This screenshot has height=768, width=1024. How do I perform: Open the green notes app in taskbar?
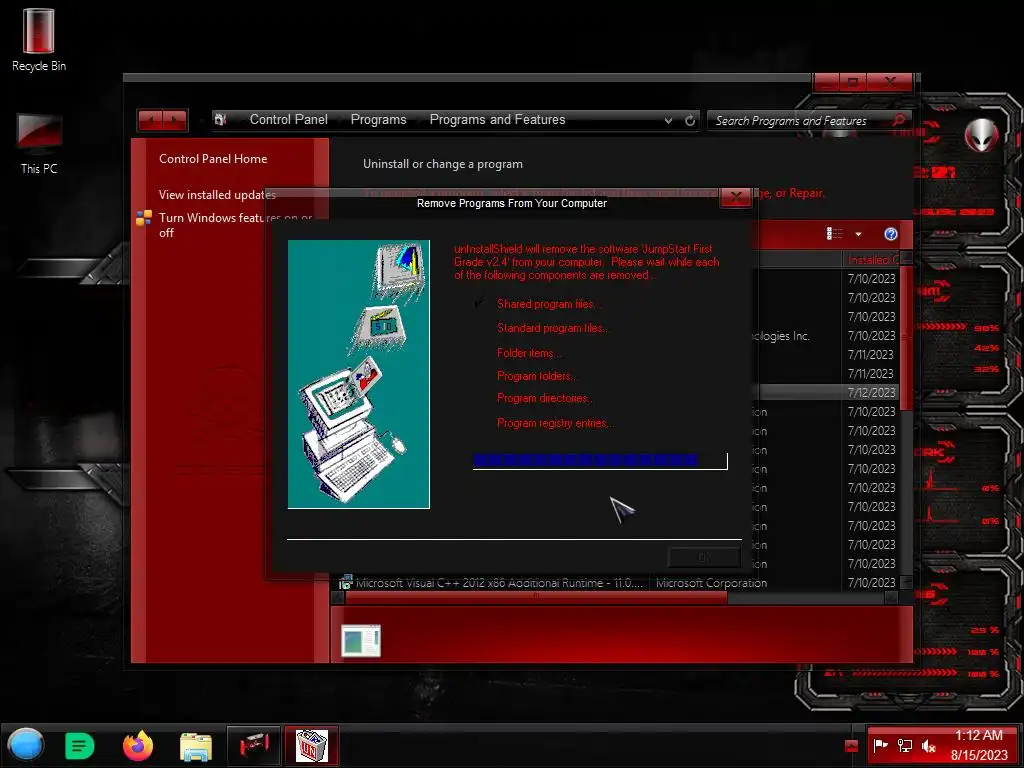(80, 746)
